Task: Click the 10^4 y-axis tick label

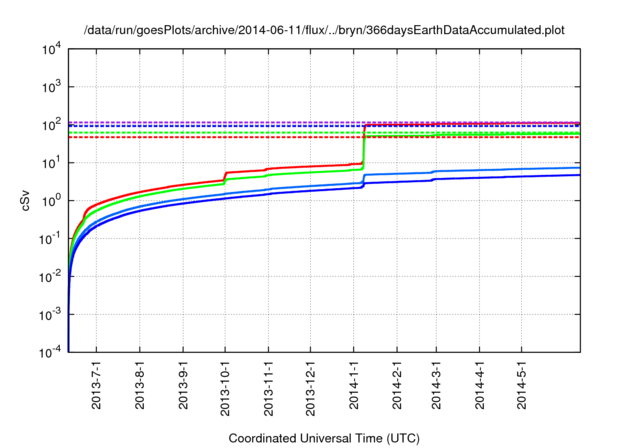Action: coord(50,48)
